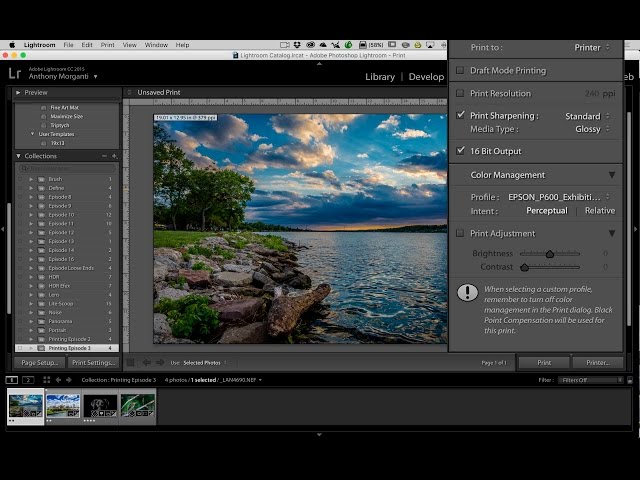Uncheck the 16 Bit Output checkbox
This screenshot has height=480, width=640.
click(460, 151)
